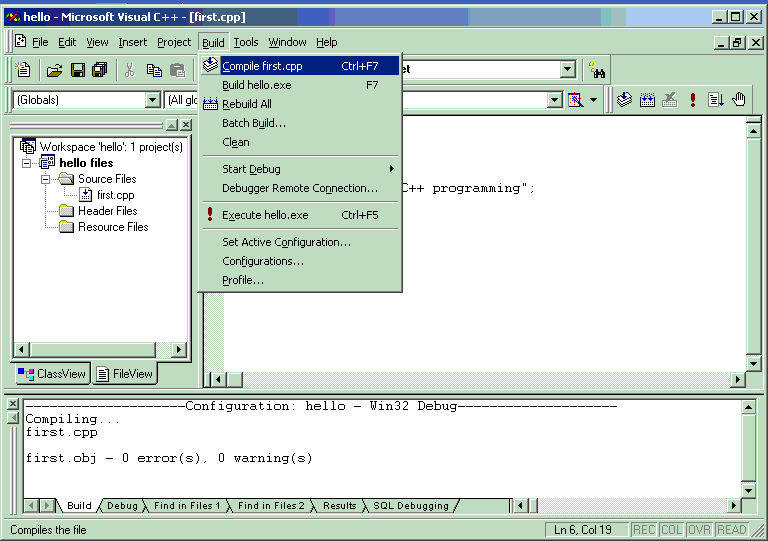Choose Compile first.cpp from Build menu
This screenshot has width=768, height=541.
coord(300,66)
